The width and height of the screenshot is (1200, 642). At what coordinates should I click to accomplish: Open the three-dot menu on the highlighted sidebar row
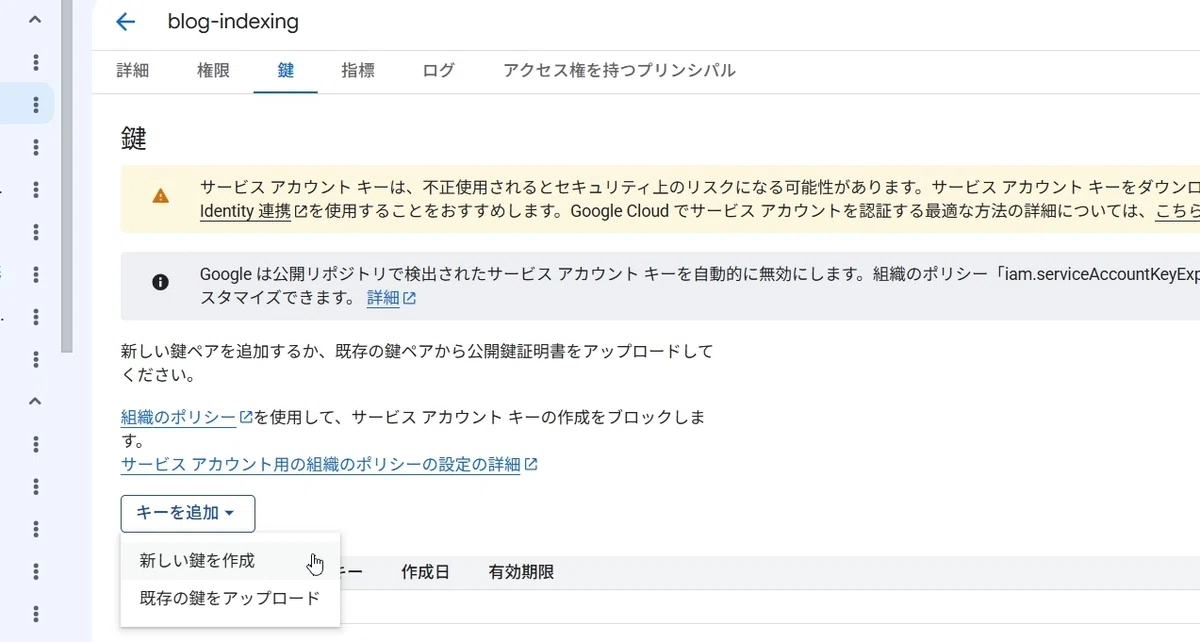[x=36, y=104]
